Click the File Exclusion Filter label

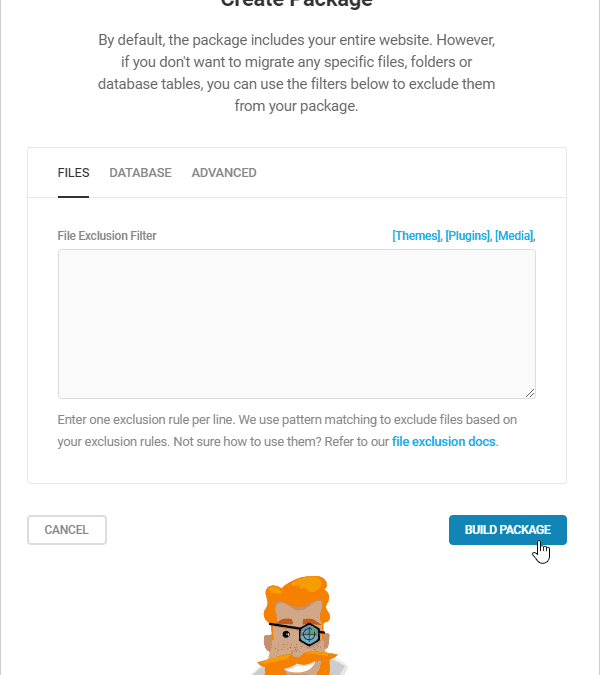tap(107, 236)
